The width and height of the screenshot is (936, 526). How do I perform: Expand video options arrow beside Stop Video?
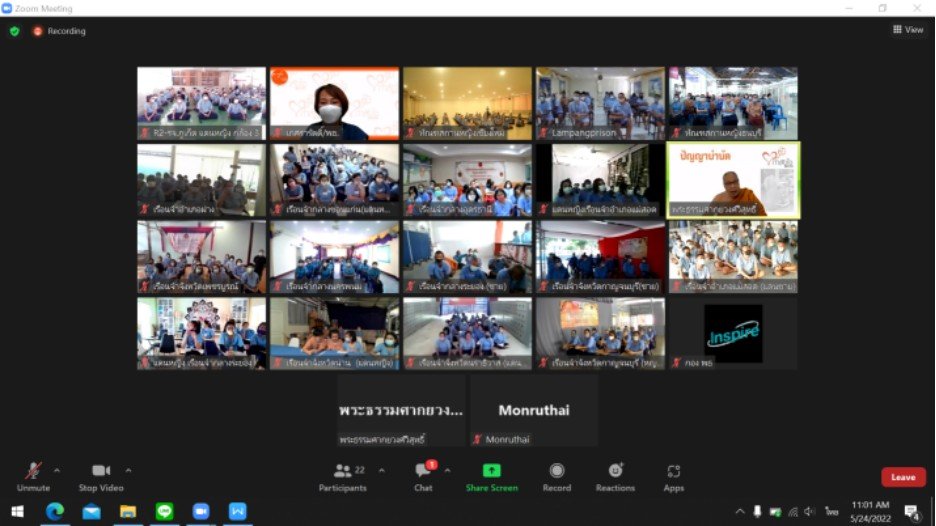click(x=128, y=470)
